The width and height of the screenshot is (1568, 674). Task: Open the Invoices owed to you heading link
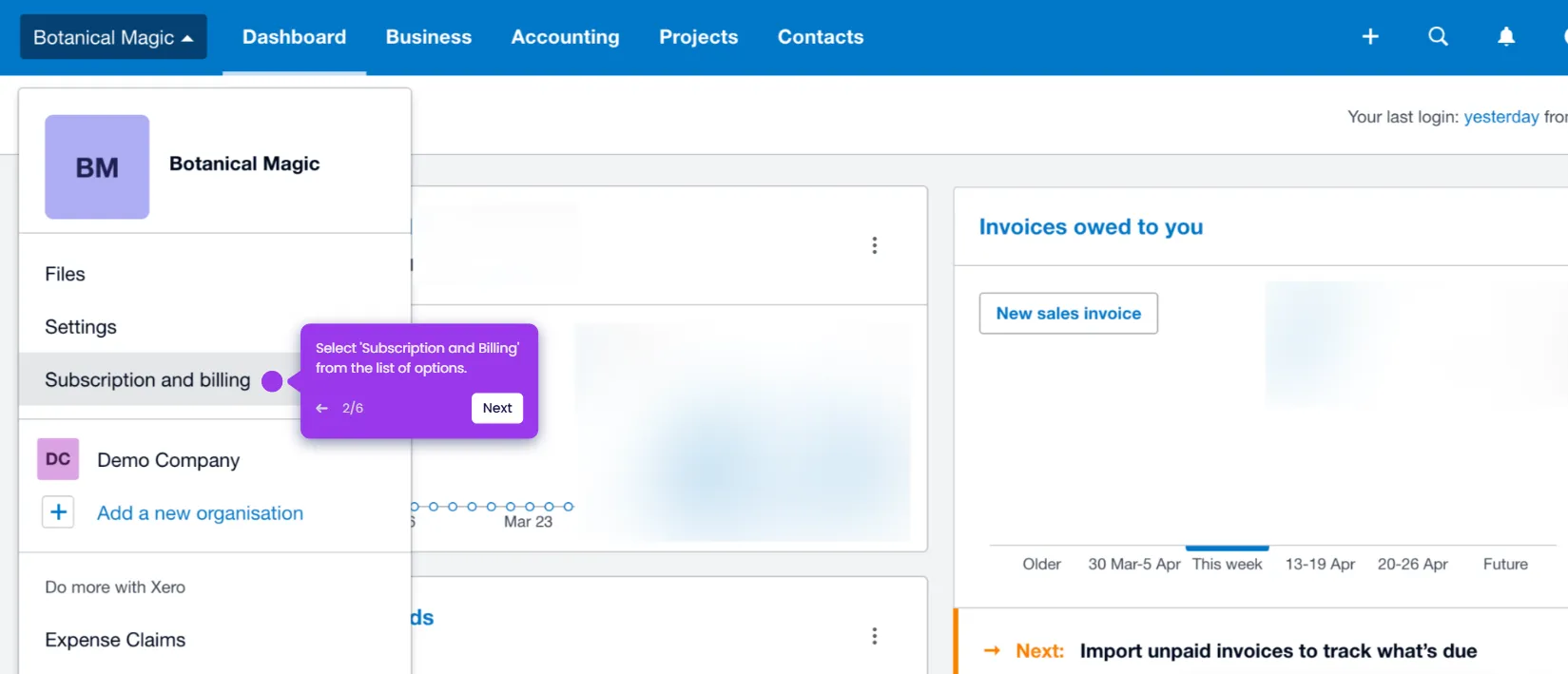click(x=1091, y=226)
